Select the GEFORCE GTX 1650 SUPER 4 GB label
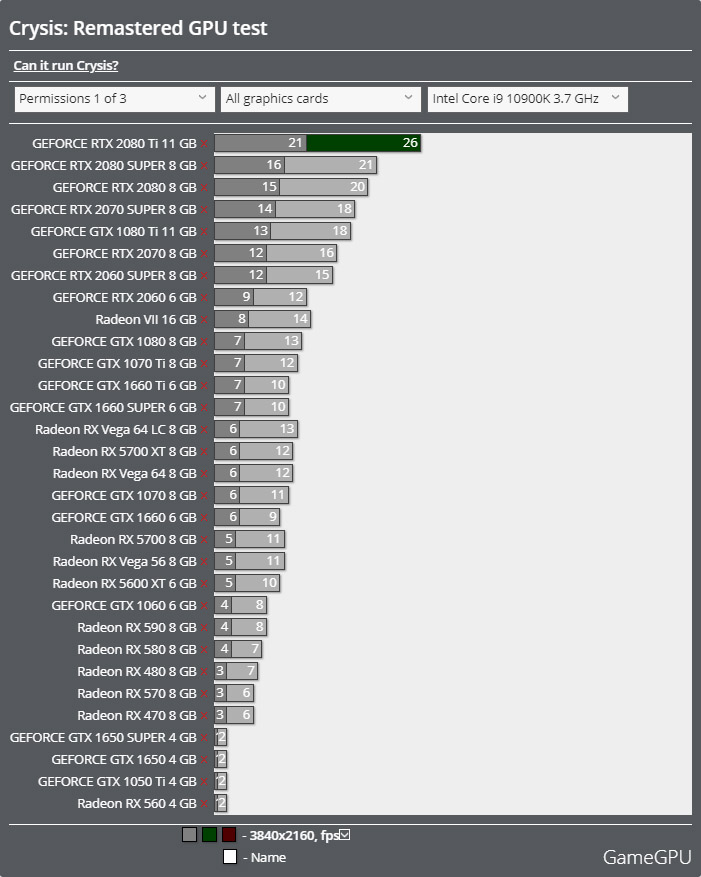The width and height of the screenshot is (701, 877). (x=103, y=738)
